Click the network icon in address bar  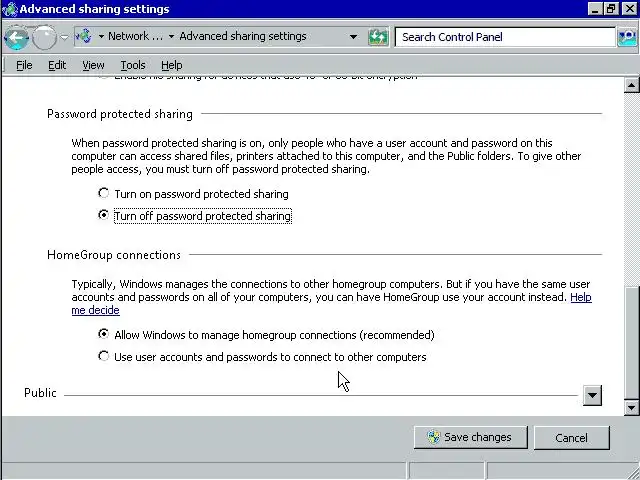(x=84, y=36)
